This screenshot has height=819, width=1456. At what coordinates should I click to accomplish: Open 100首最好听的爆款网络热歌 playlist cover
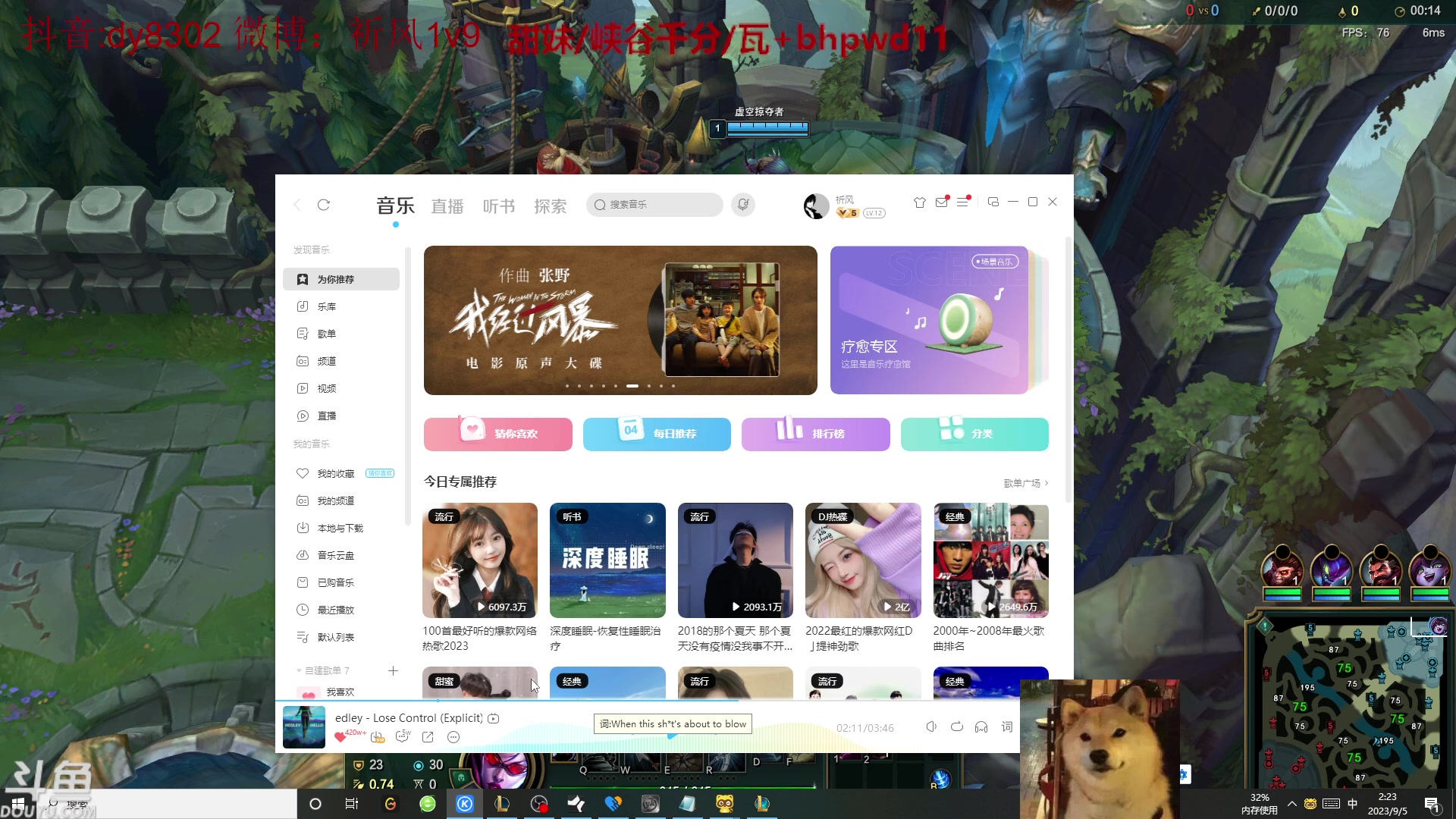480,560
